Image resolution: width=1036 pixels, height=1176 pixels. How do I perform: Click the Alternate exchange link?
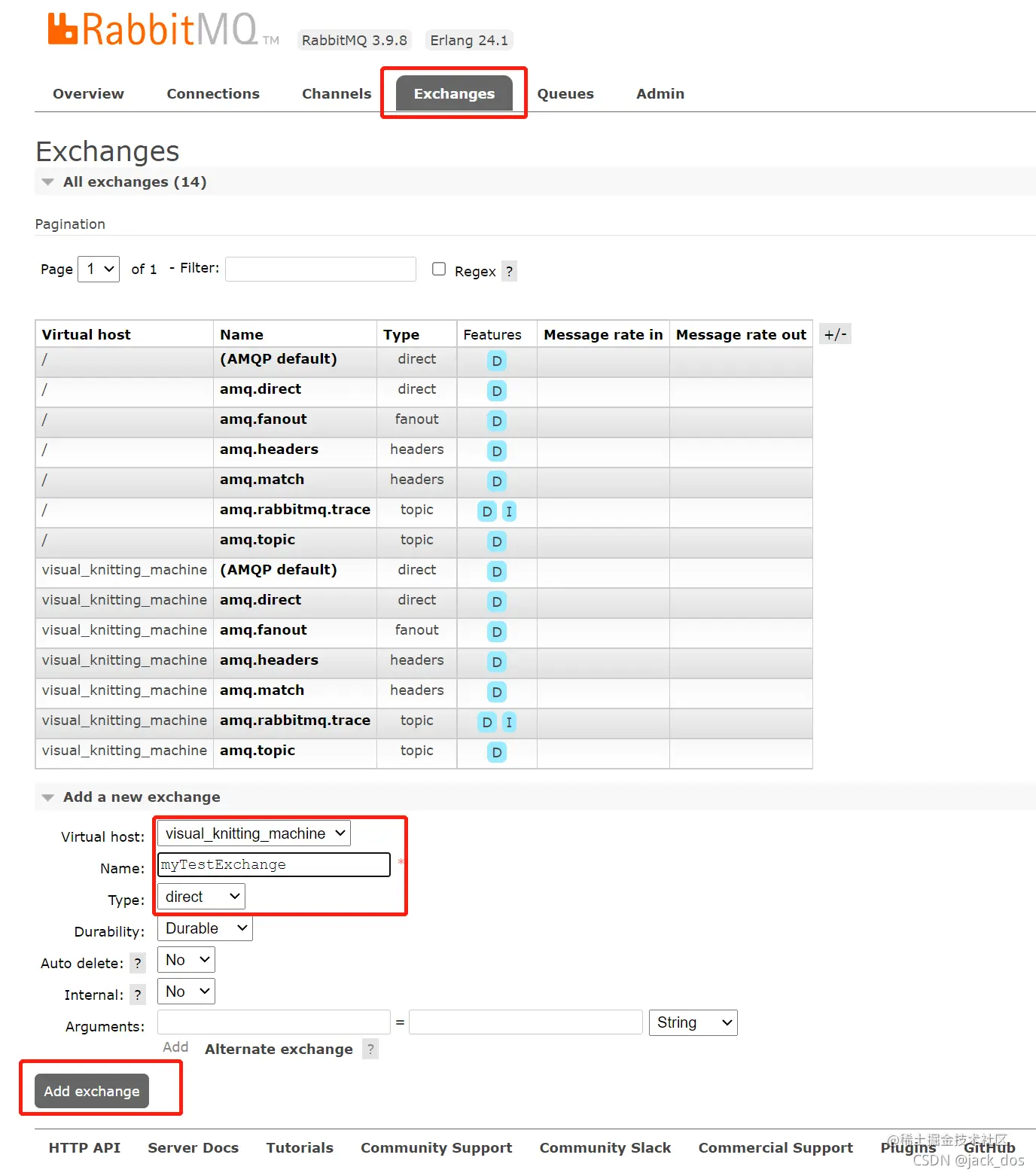coord(279,1049)
